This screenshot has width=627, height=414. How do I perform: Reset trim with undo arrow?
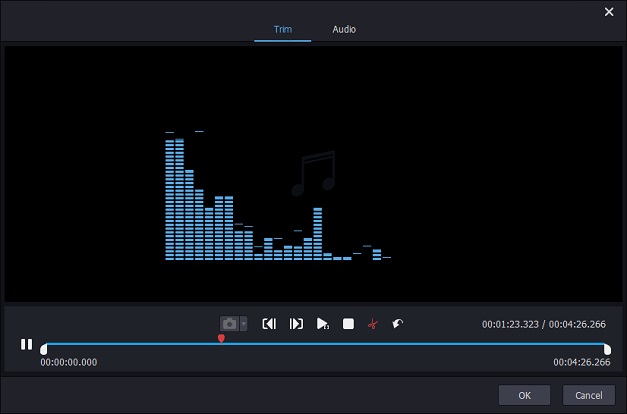(397, 323)
